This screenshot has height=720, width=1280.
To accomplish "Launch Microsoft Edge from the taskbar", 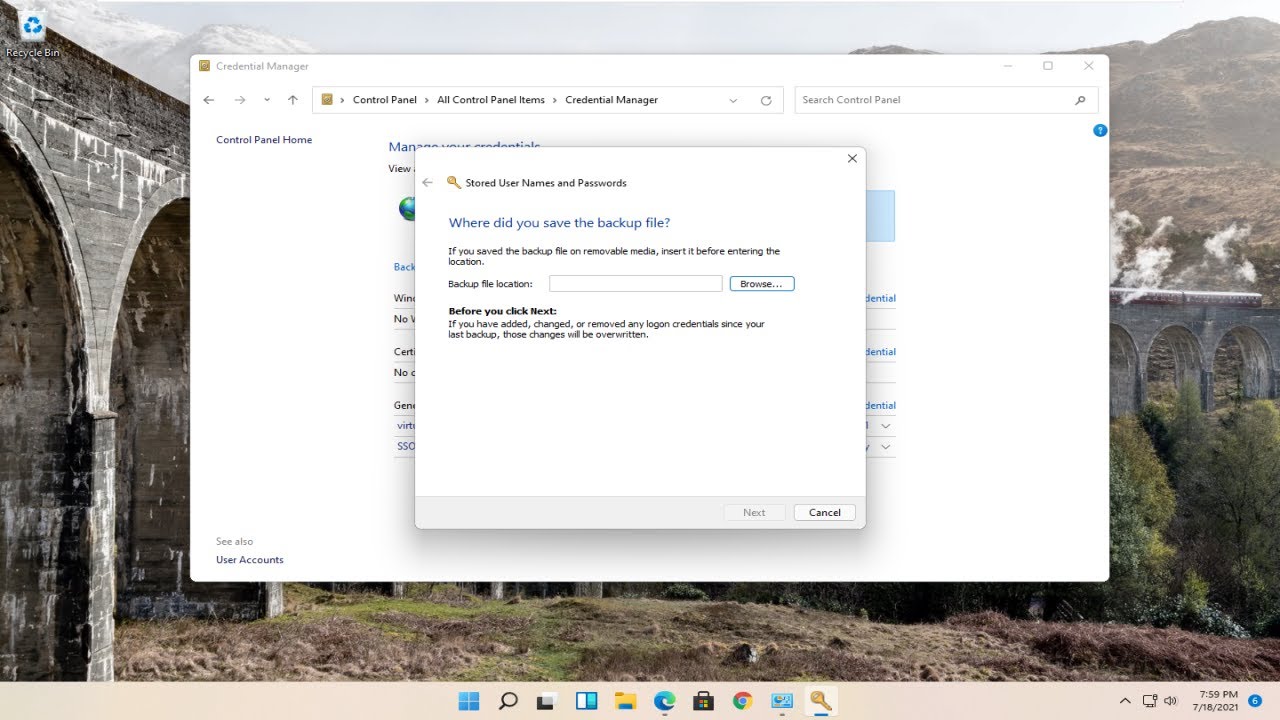I will tap(665, 701).
